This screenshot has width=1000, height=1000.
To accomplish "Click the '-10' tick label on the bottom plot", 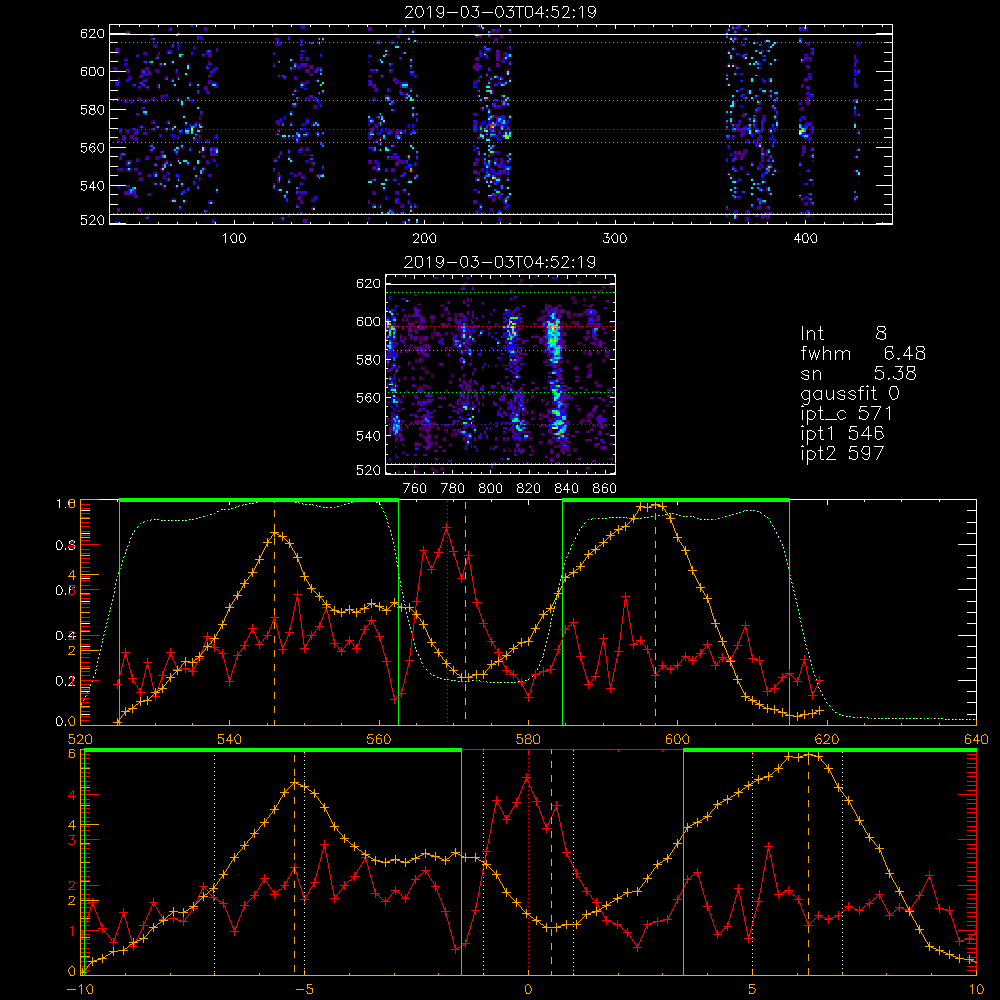I will click(x=80, y=989).
